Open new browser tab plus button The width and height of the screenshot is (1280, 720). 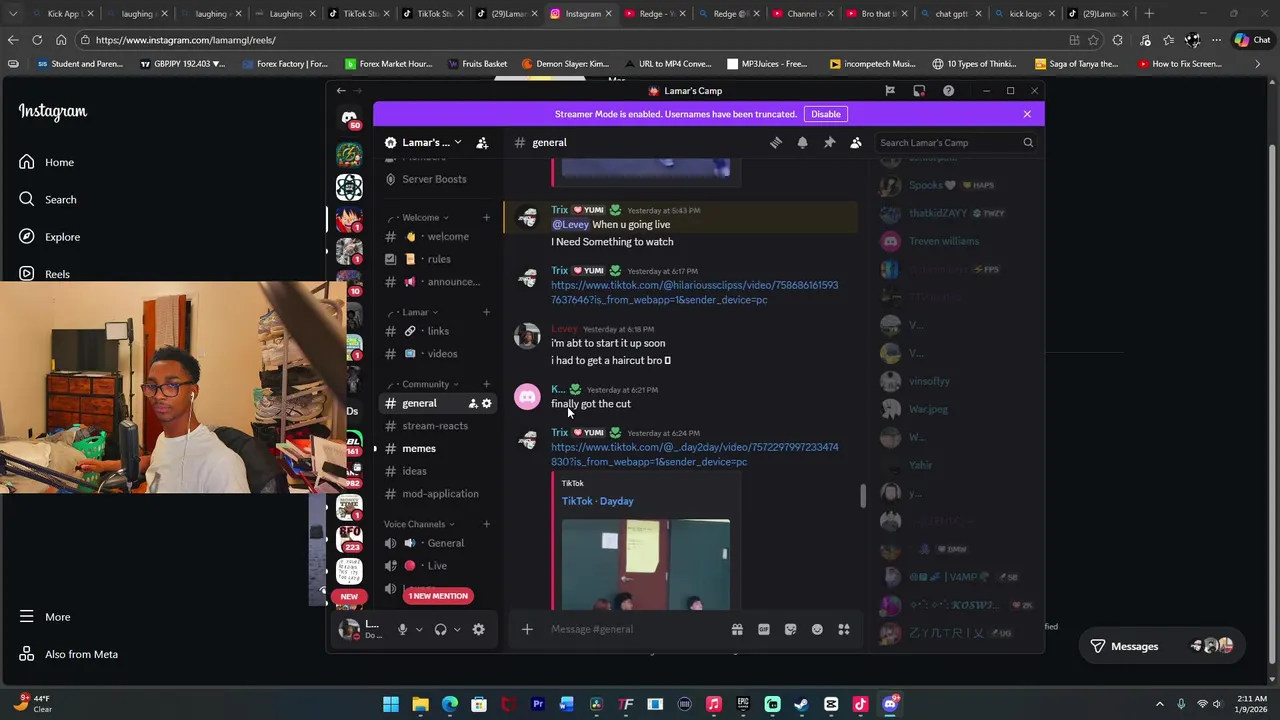click(x=1149, y=14)
